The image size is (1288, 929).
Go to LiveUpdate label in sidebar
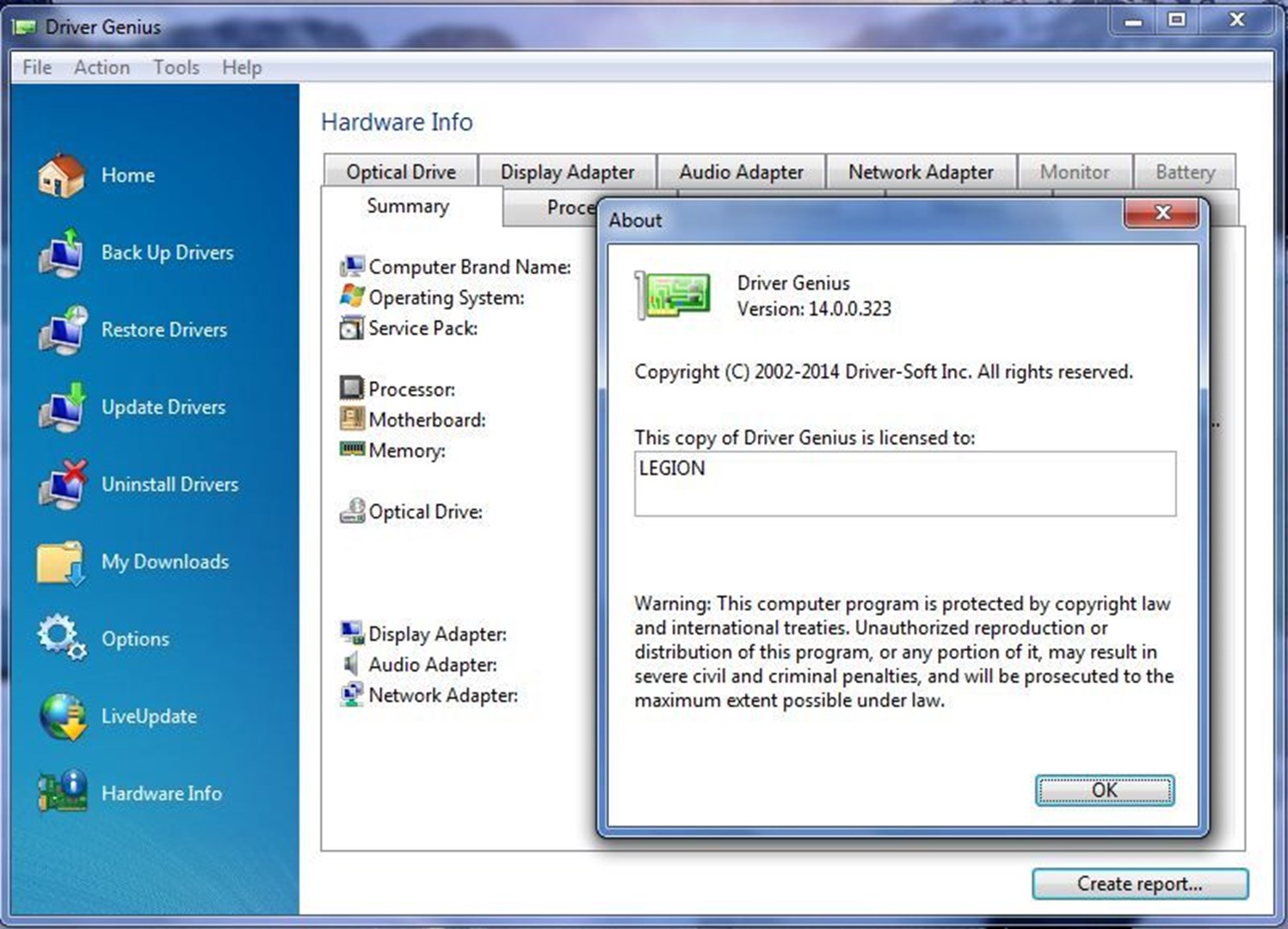[x=149, y=716]
